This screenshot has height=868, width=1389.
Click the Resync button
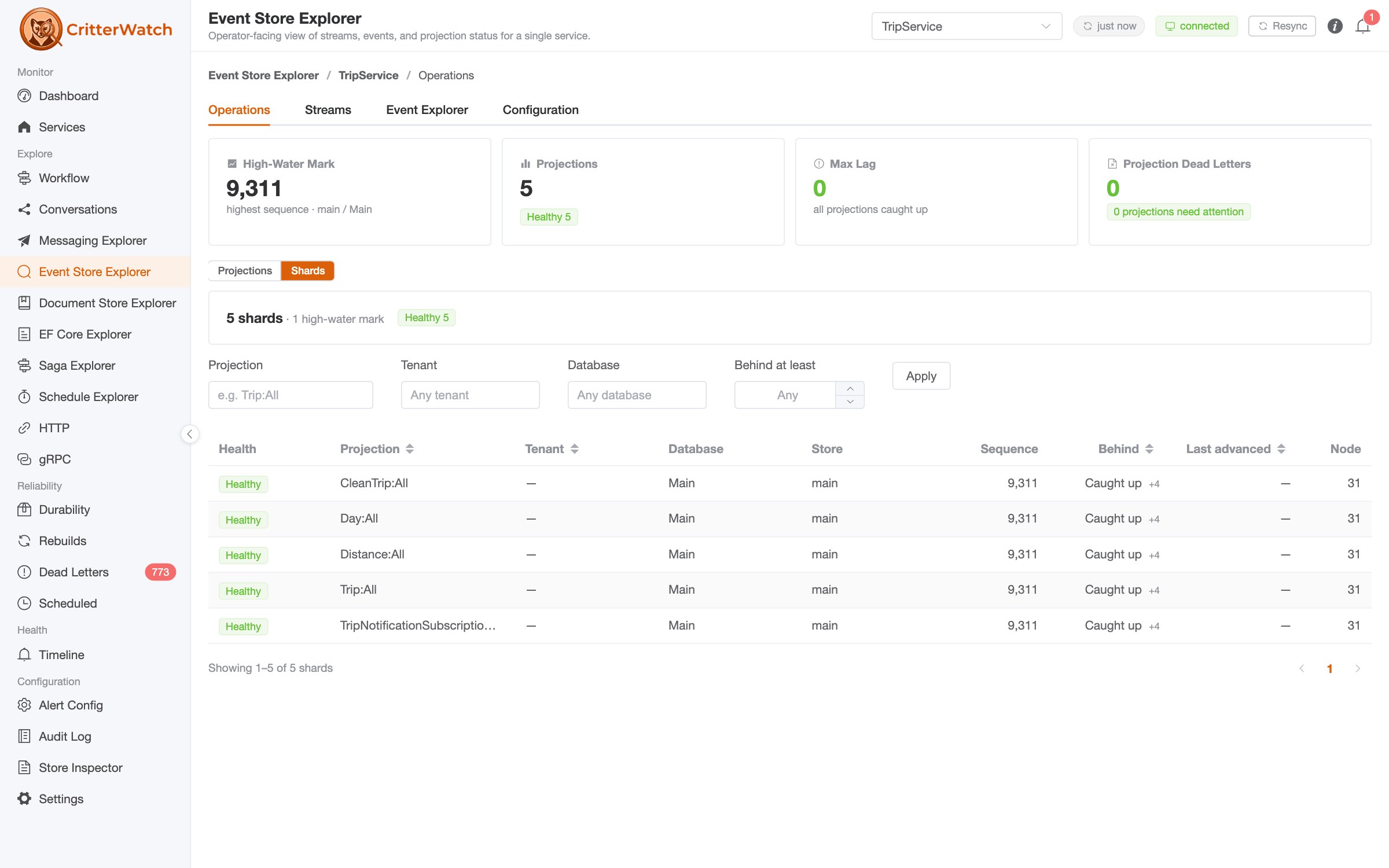click(x=1282, y=27)
